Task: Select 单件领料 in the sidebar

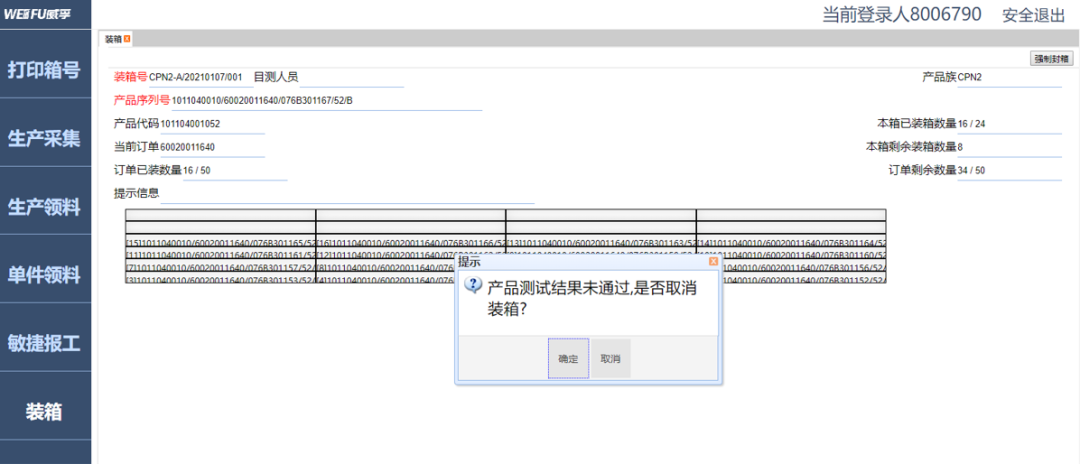Action: click(x=45, y=275)
